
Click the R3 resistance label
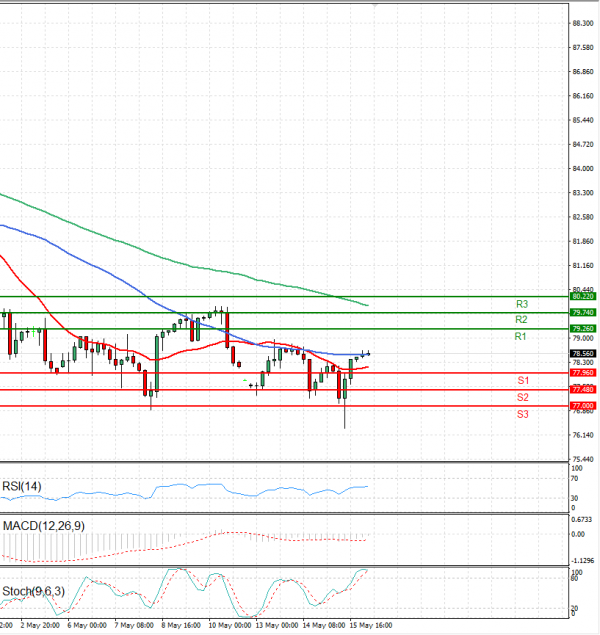(x=522, y=304)
